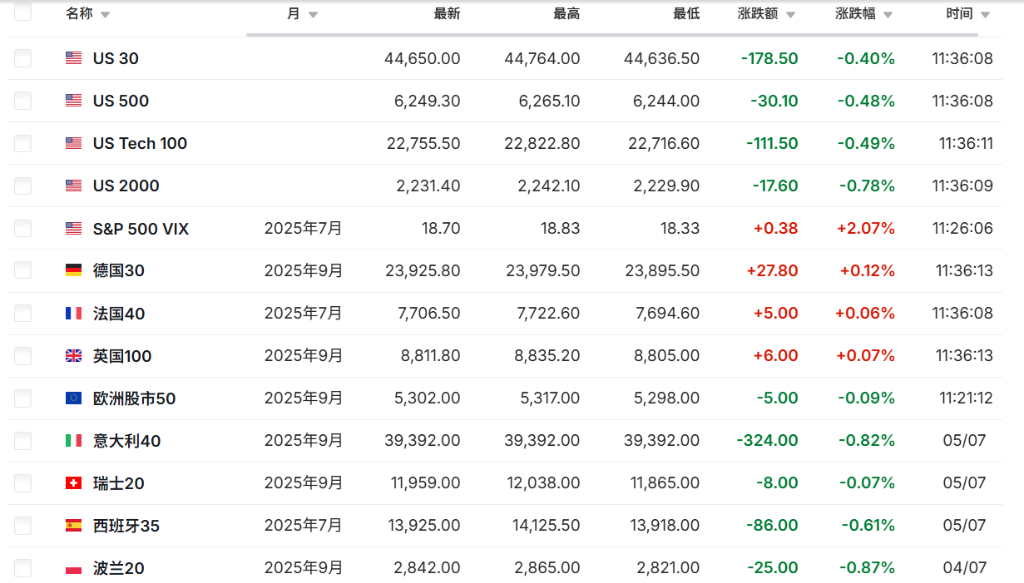Click the Spanish flag next to 西班牙35
The image size is (1024, 583).
pyautogui.click(x=72, y=525)
